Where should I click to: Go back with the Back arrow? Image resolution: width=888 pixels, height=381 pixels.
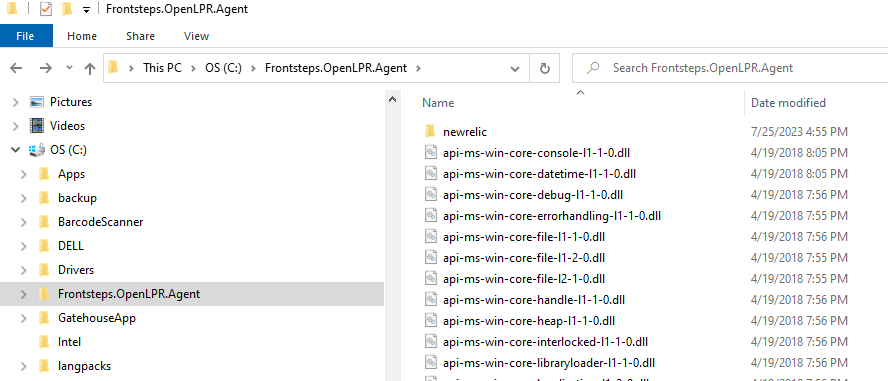click(x=16, y=68)
